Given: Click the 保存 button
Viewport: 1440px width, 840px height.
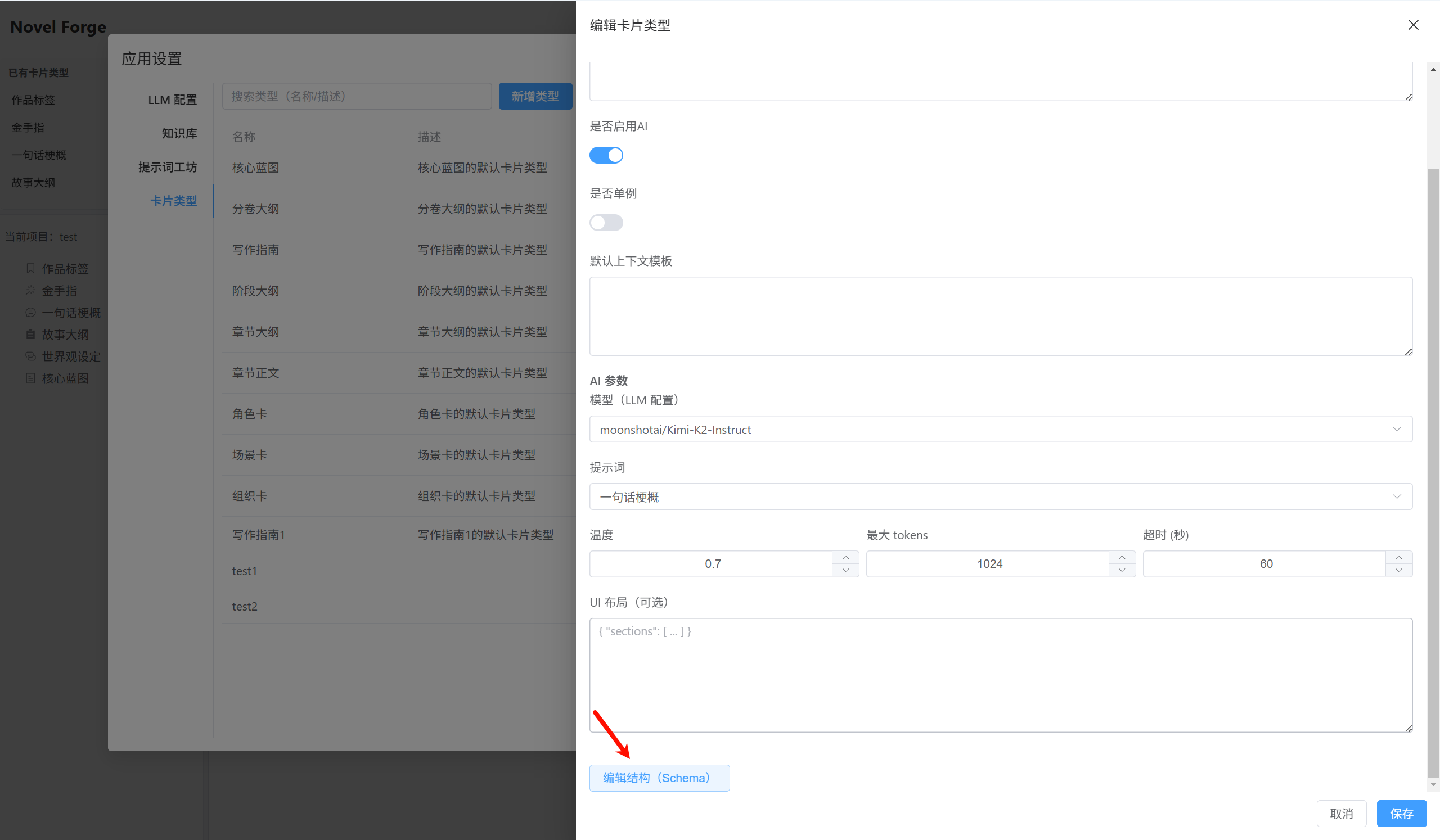Looking at the screenshot, I should tap(1401, 813).
